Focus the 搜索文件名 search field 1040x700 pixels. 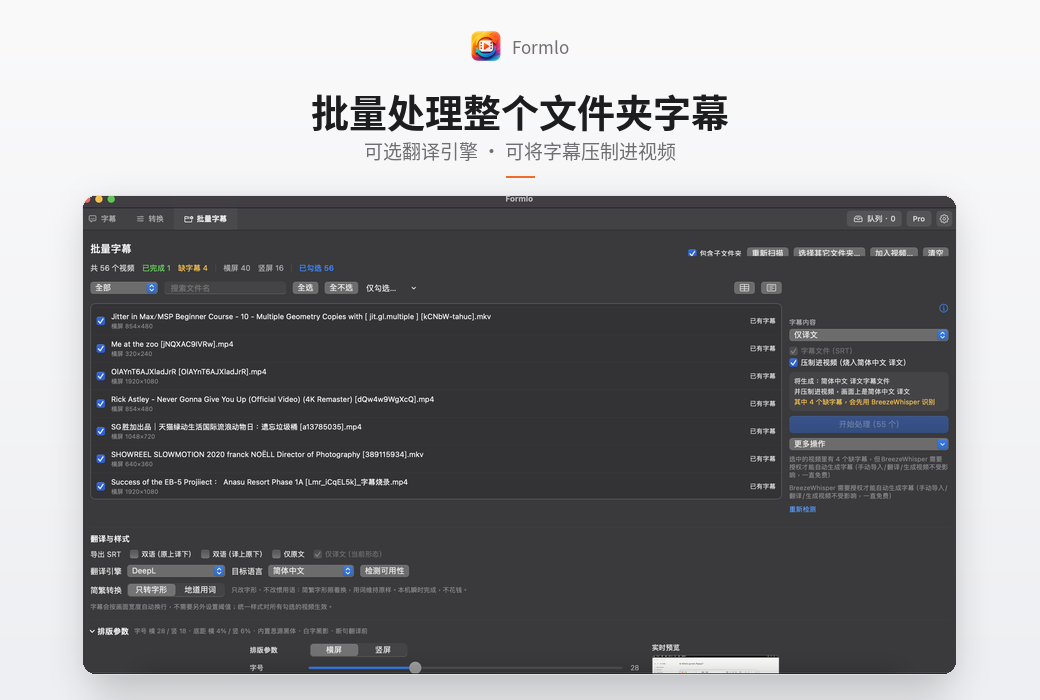pos(225,288)
